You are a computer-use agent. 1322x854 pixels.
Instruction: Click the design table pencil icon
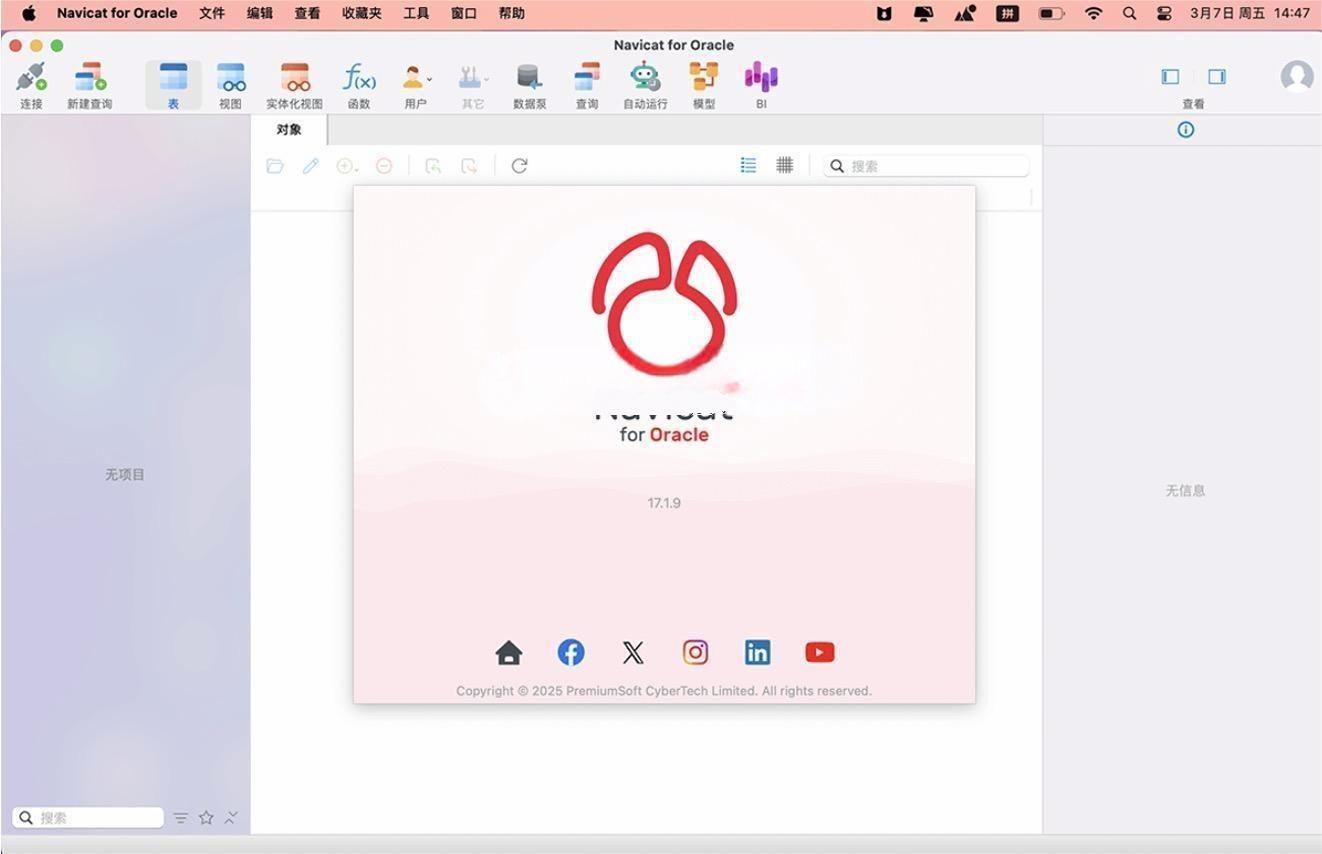311,166
